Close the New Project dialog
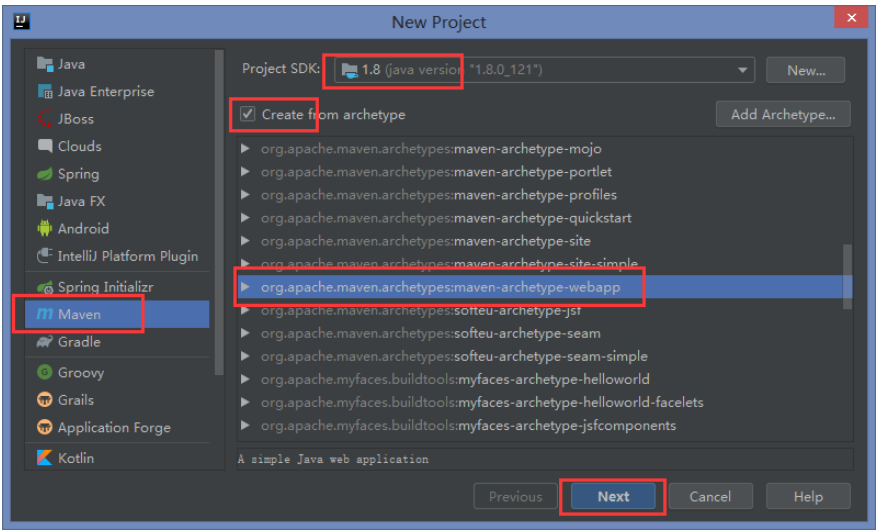Screen dimensions: 882x532 [851, 17]
